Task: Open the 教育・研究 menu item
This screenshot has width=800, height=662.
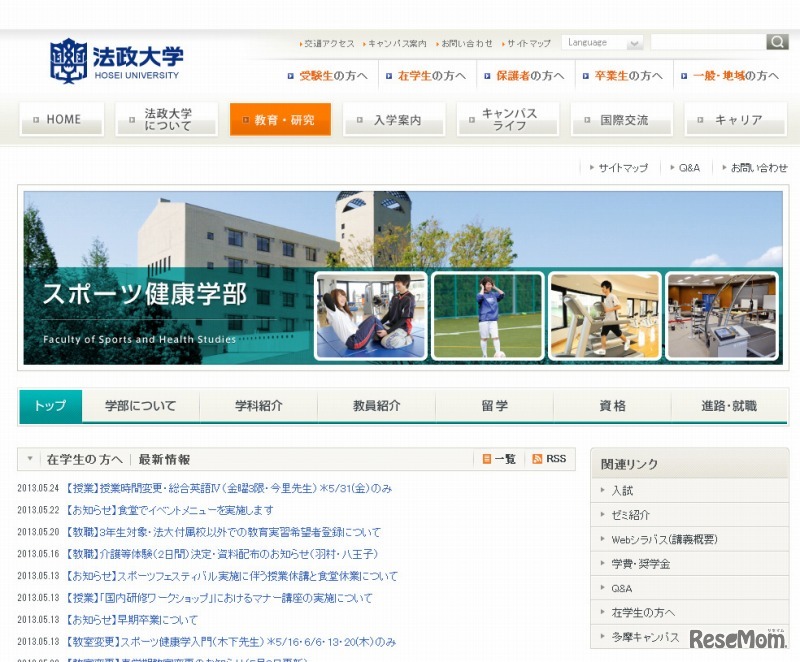Action: tap(280, 118)
